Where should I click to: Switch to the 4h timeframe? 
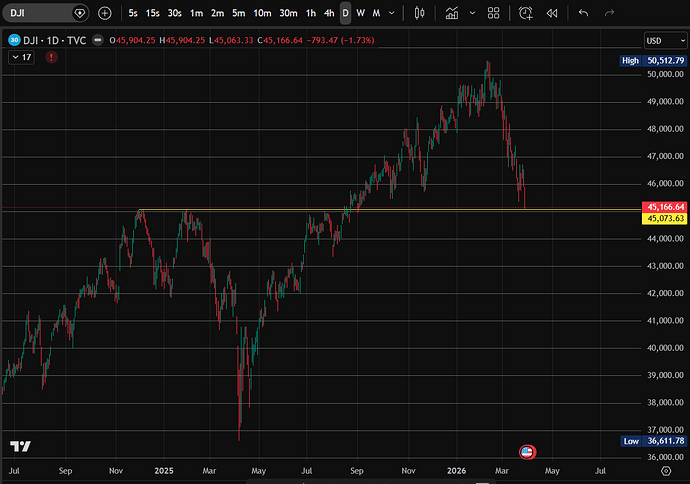pos(329,13)
